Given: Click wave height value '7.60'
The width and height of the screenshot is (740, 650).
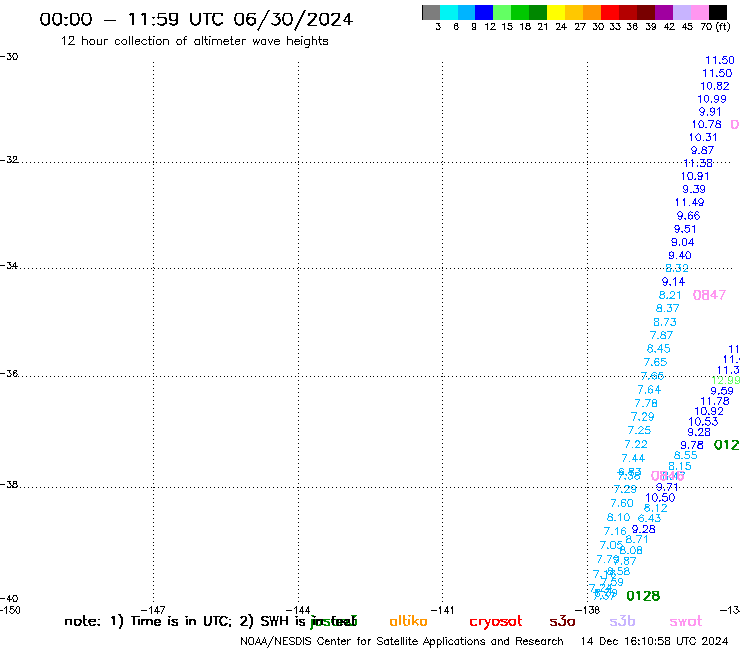Looking at the screenshot, I should point(622,503).
